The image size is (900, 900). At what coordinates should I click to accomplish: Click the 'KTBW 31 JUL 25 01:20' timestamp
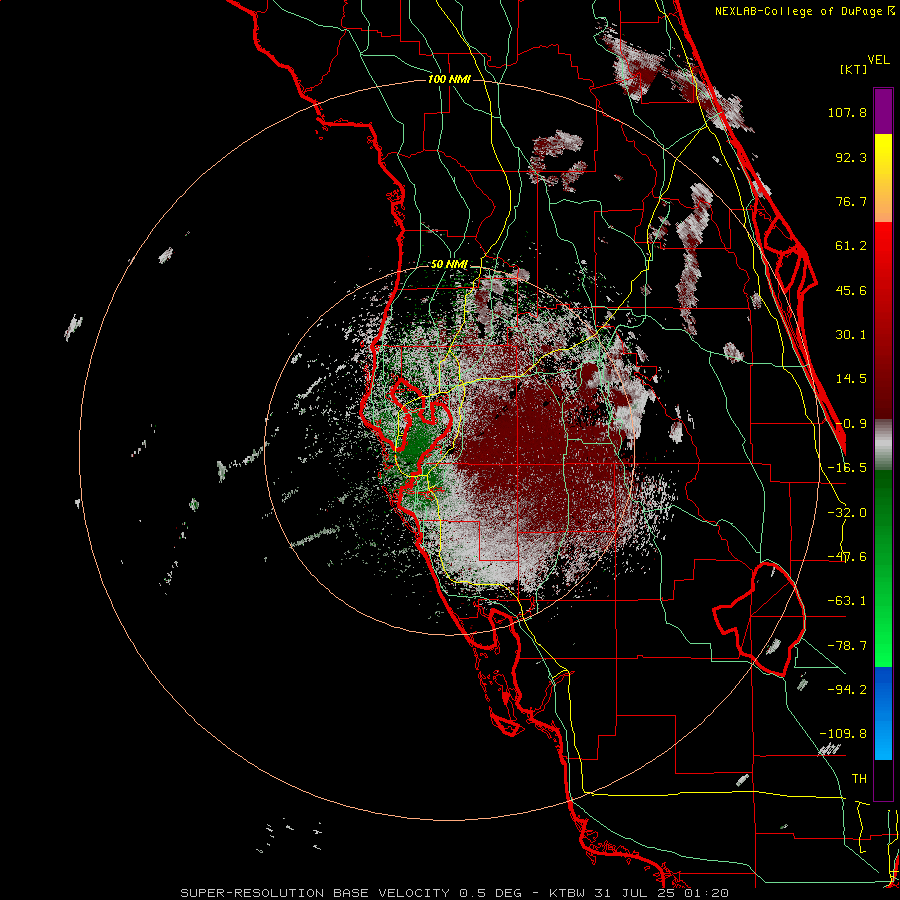click(x=639, y=893)
